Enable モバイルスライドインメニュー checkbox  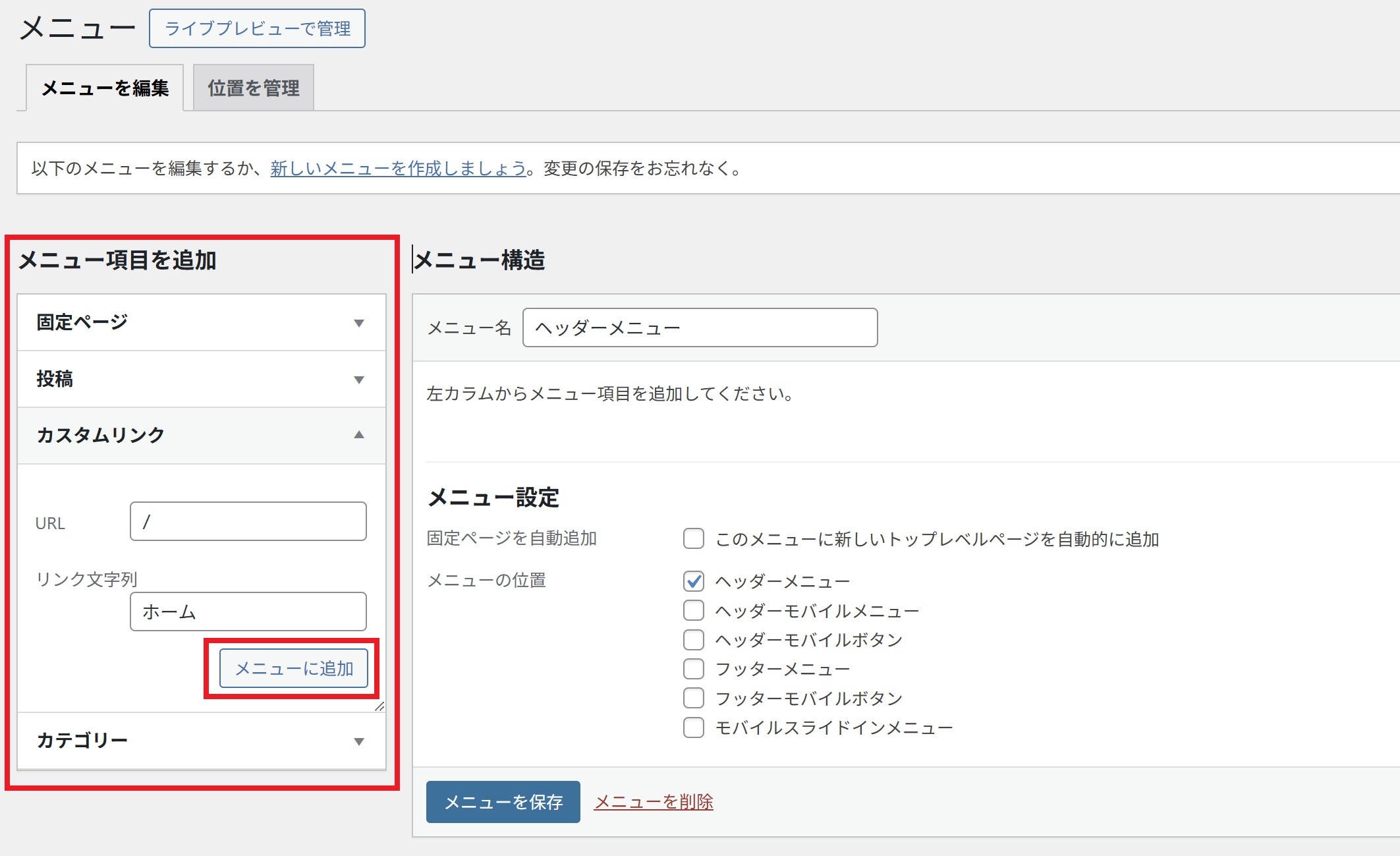693,728
